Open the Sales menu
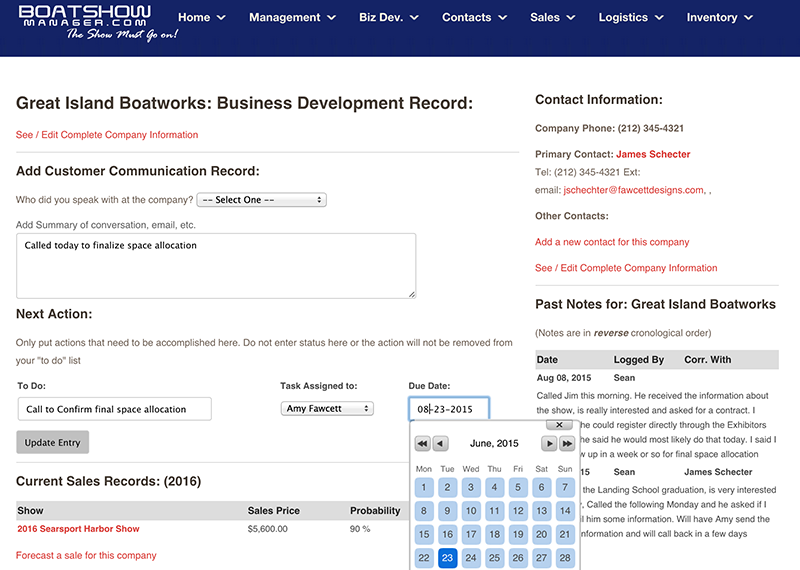 click(x=553, y=17)
